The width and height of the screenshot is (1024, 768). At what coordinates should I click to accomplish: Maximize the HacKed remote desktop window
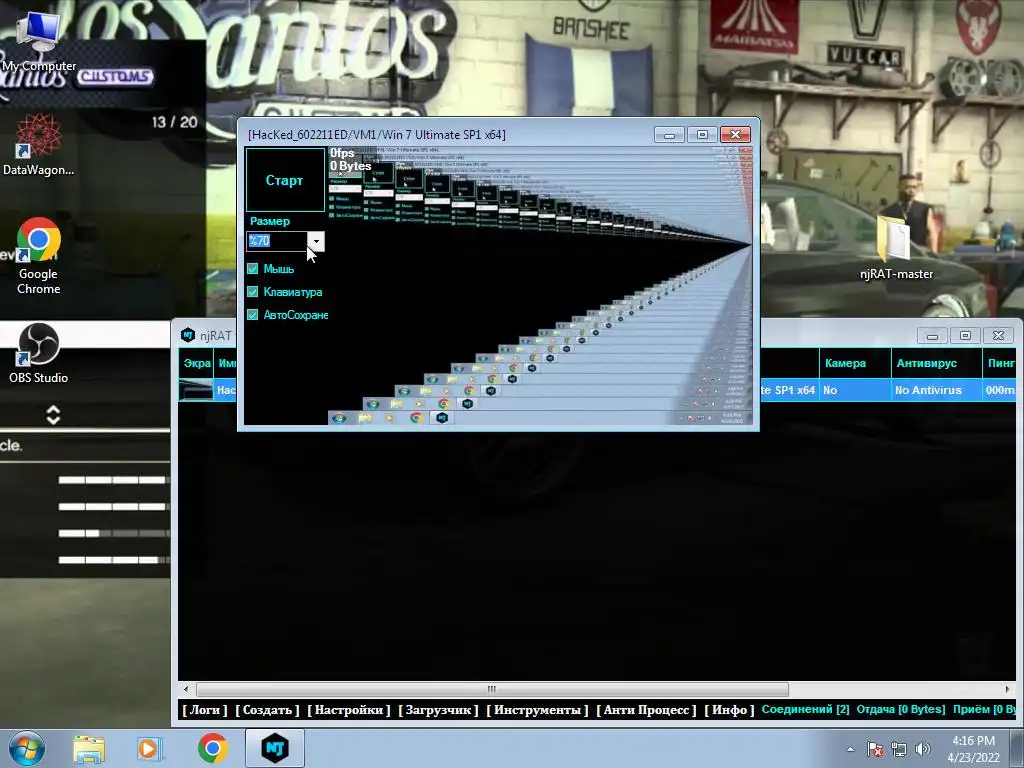pyautogui.click(x=702, y=135)
